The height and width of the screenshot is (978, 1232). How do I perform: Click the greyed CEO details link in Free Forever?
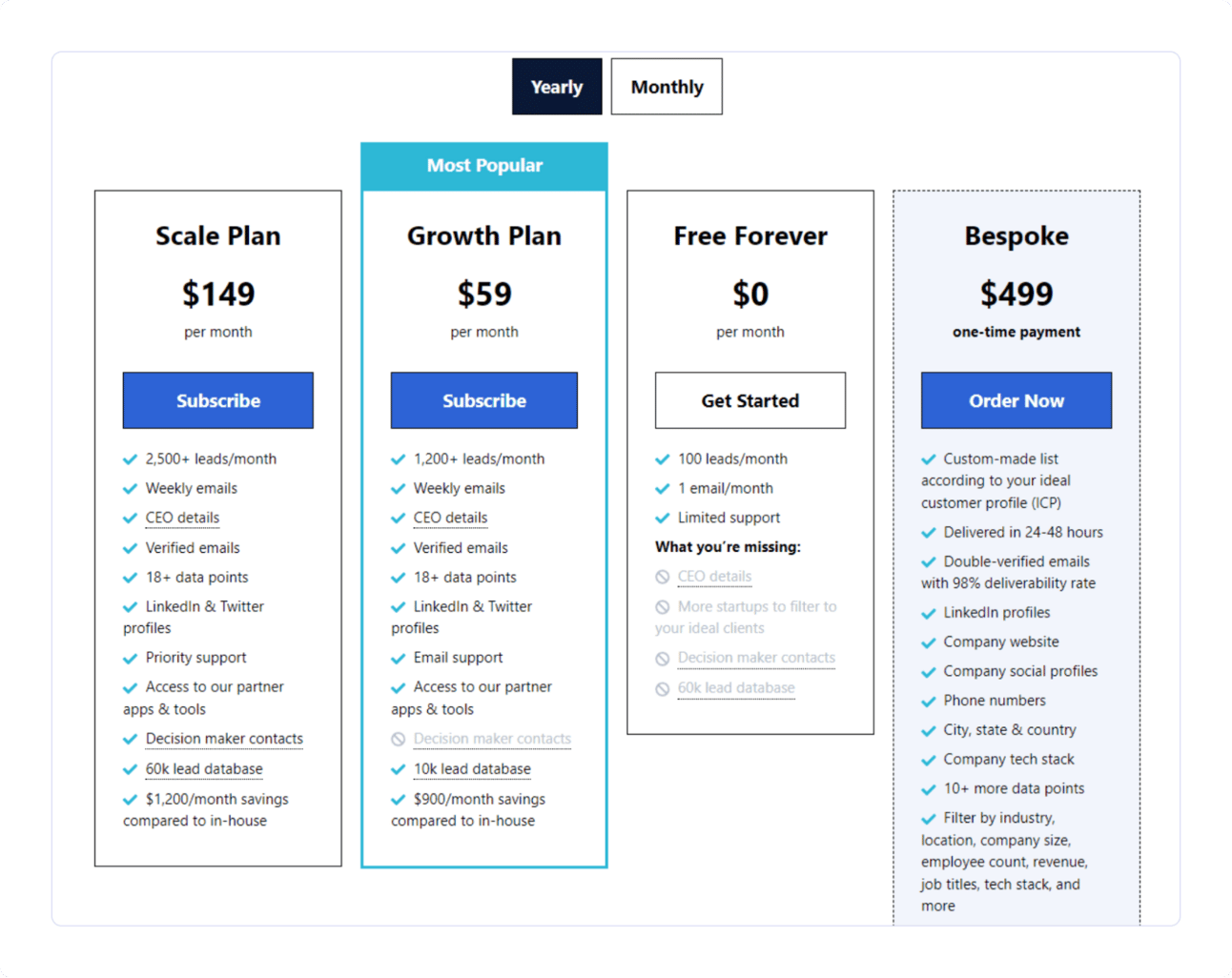[x=714, y=577]
